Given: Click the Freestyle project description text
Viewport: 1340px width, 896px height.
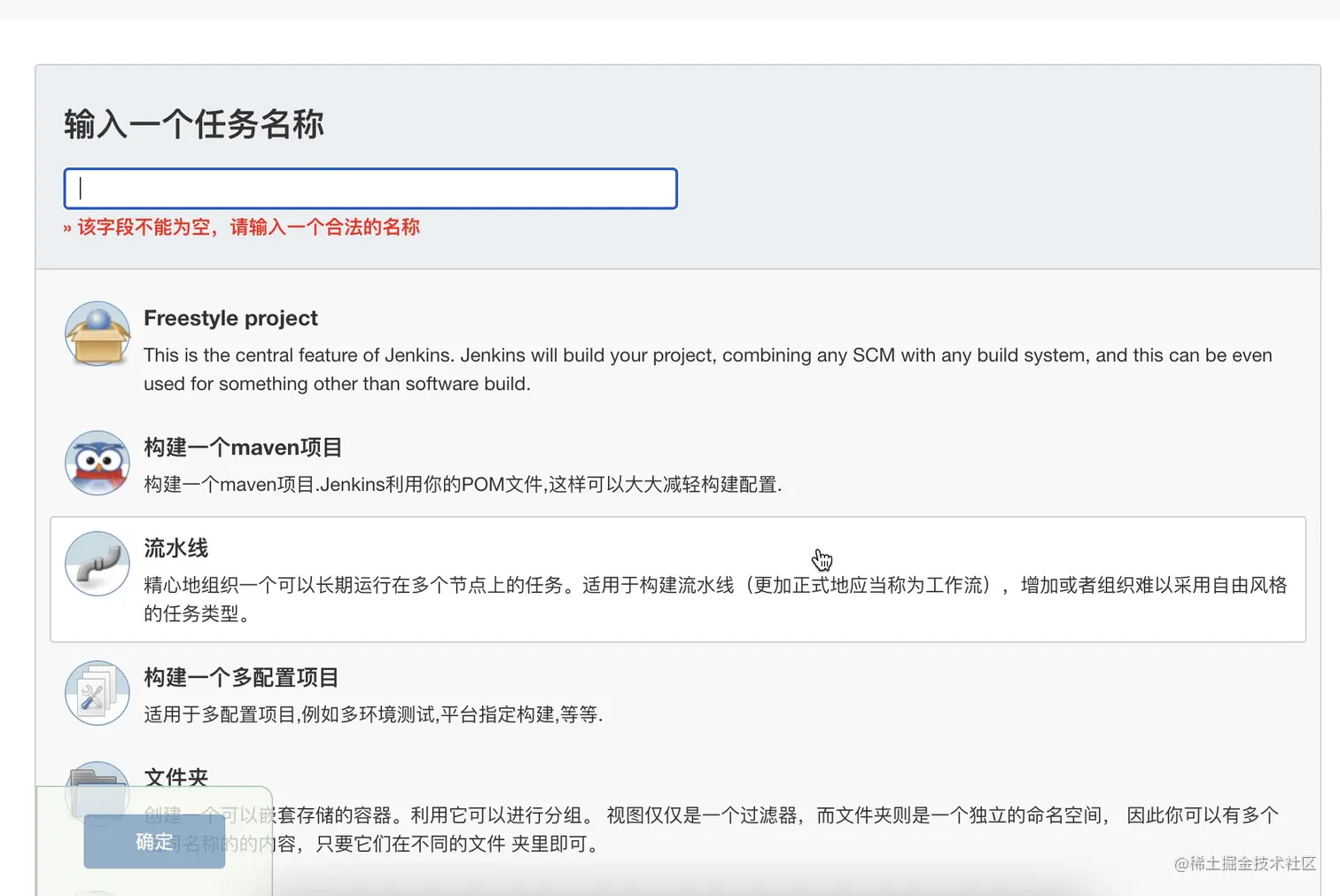Looking at the screenshot, I should [x=708, y=370].
